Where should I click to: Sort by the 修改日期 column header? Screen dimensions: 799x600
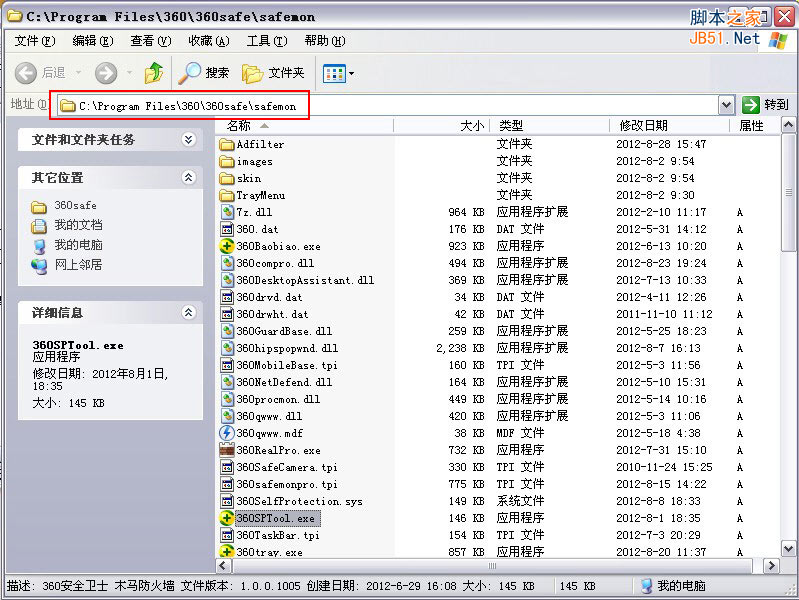tap(670, 125)
